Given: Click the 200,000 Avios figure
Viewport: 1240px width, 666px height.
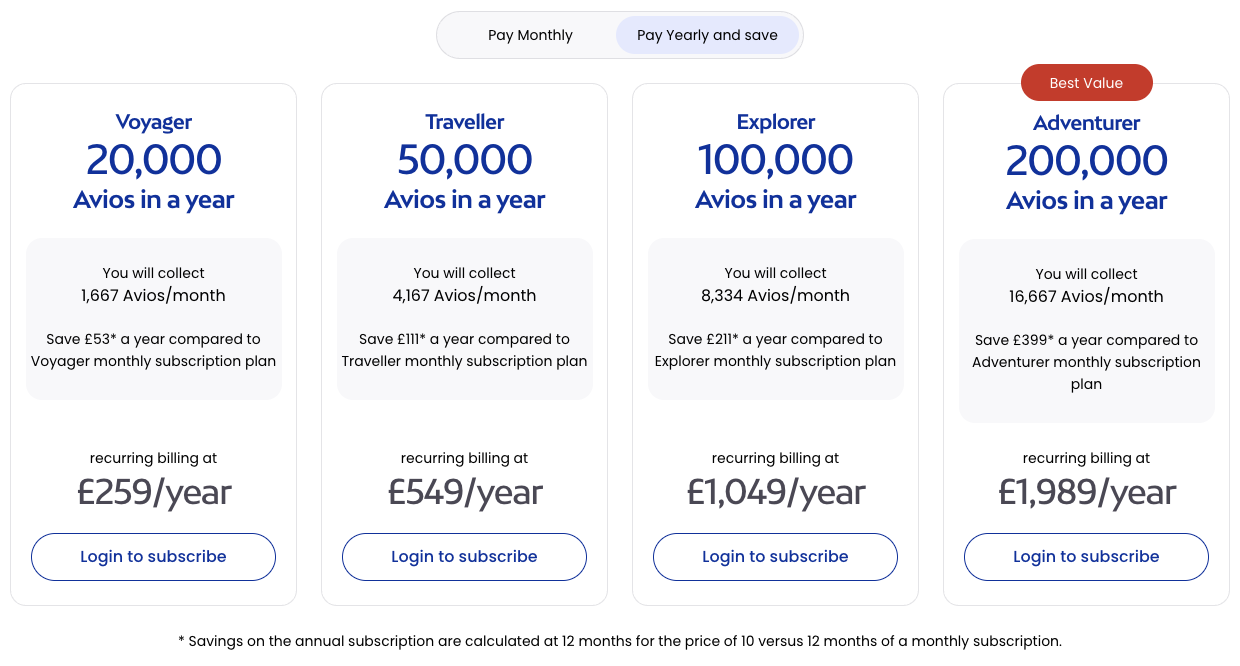Looking at the screenshot, I should [1087, 161].
